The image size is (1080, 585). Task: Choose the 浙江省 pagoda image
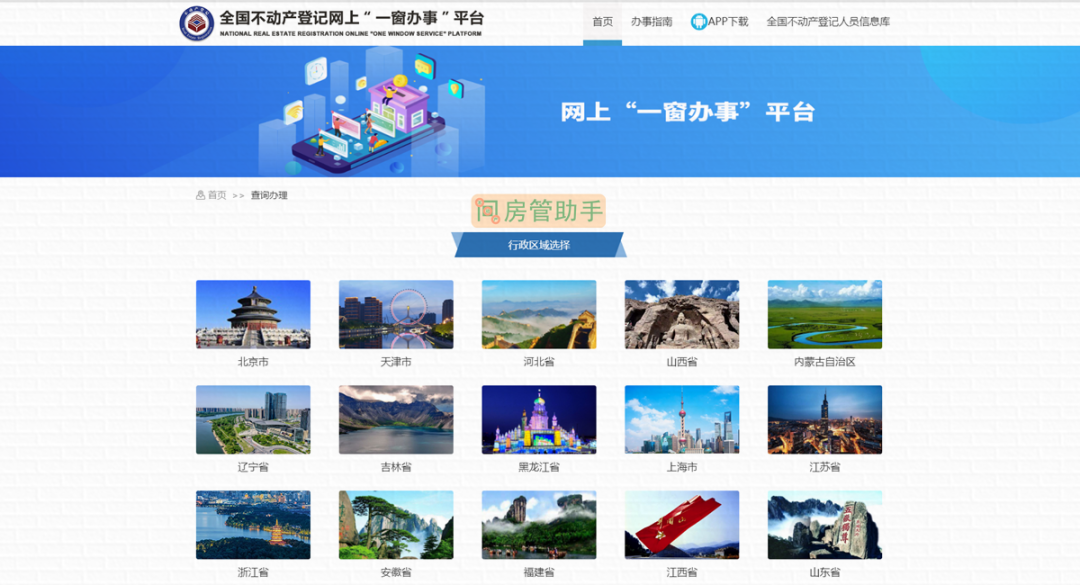tap(253, 524)
